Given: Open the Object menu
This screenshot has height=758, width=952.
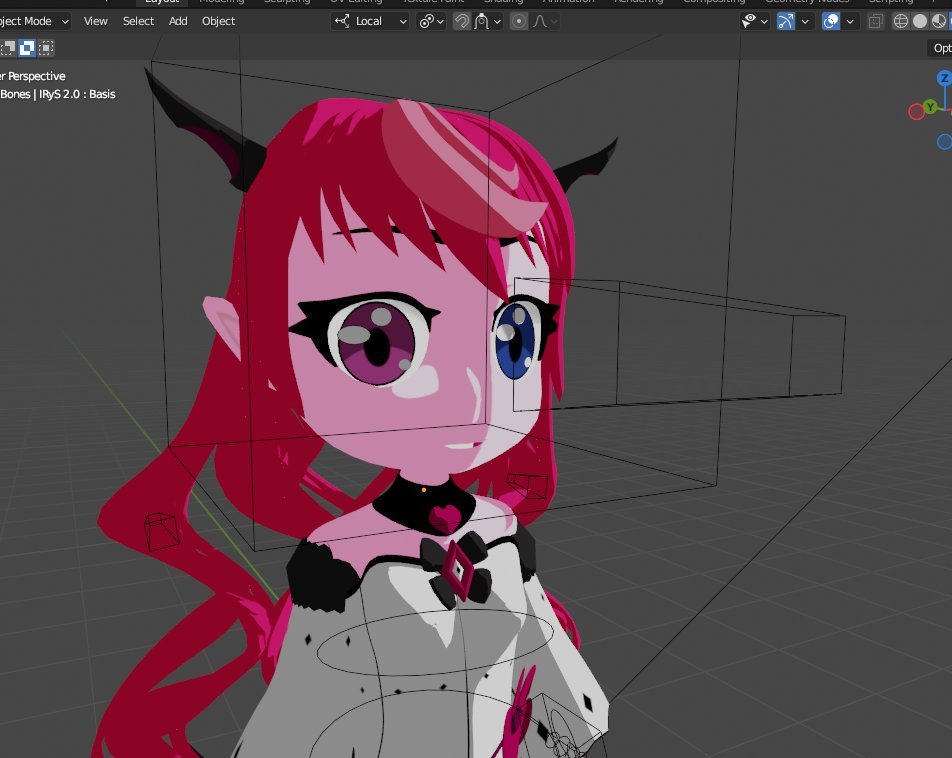Looking at the screenshot, I should coord(219,21).
